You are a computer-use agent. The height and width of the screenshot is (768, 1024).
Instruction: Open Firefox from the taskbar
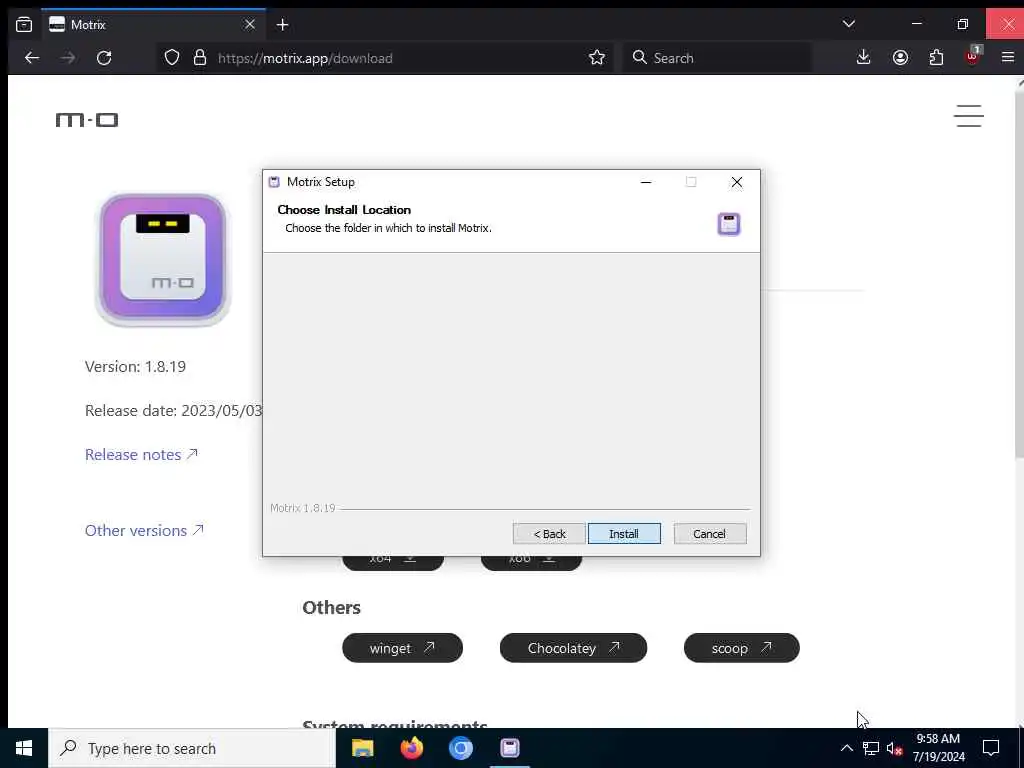pos(411,748)
